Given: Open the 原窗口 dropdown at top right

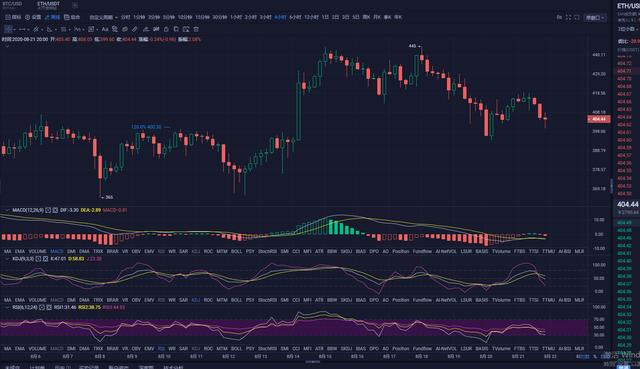Looking at the screenshot, I should (595, 18).
